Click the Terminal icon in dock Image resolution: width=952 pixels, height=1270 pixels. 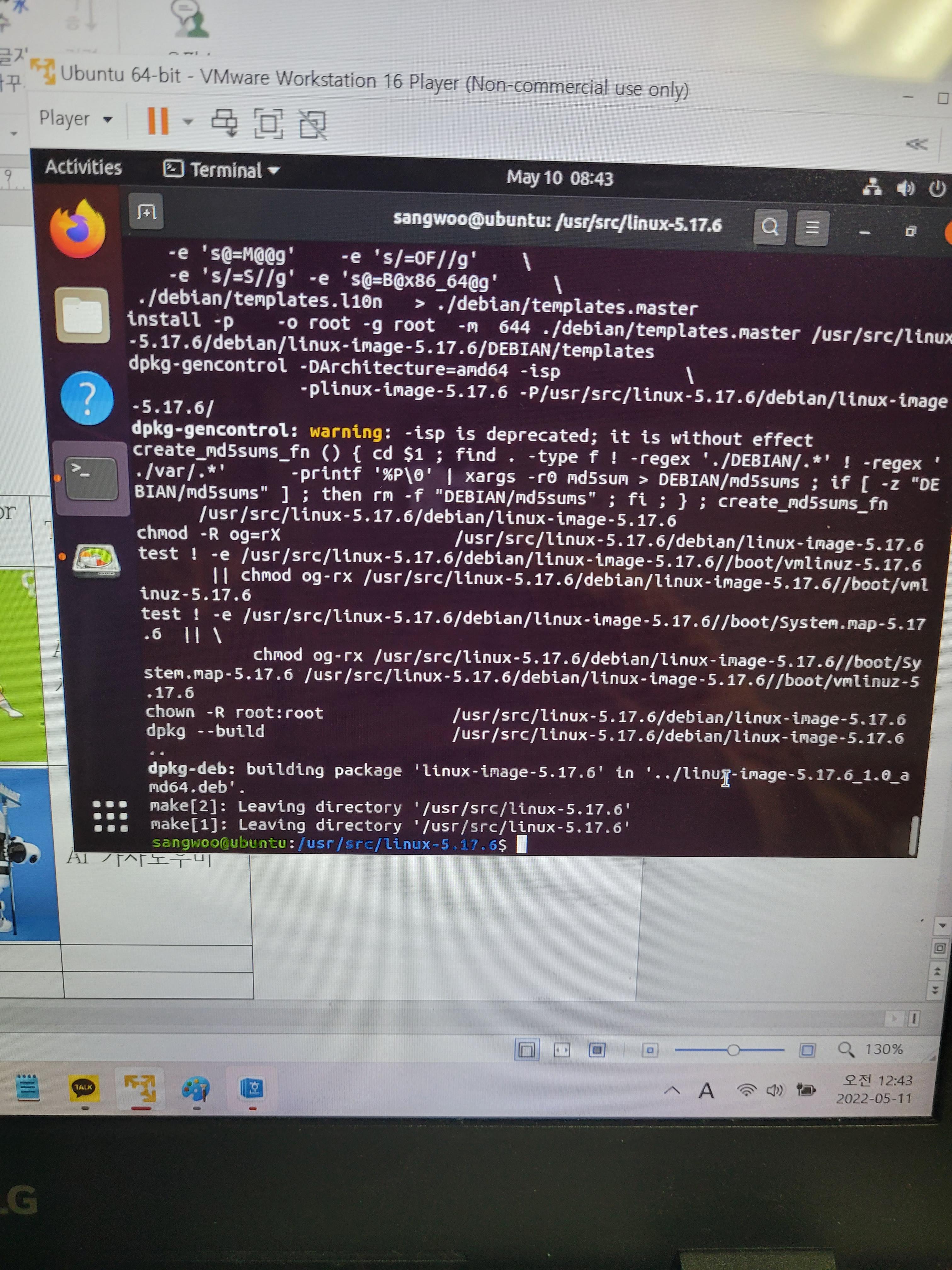tap(91, 479)
